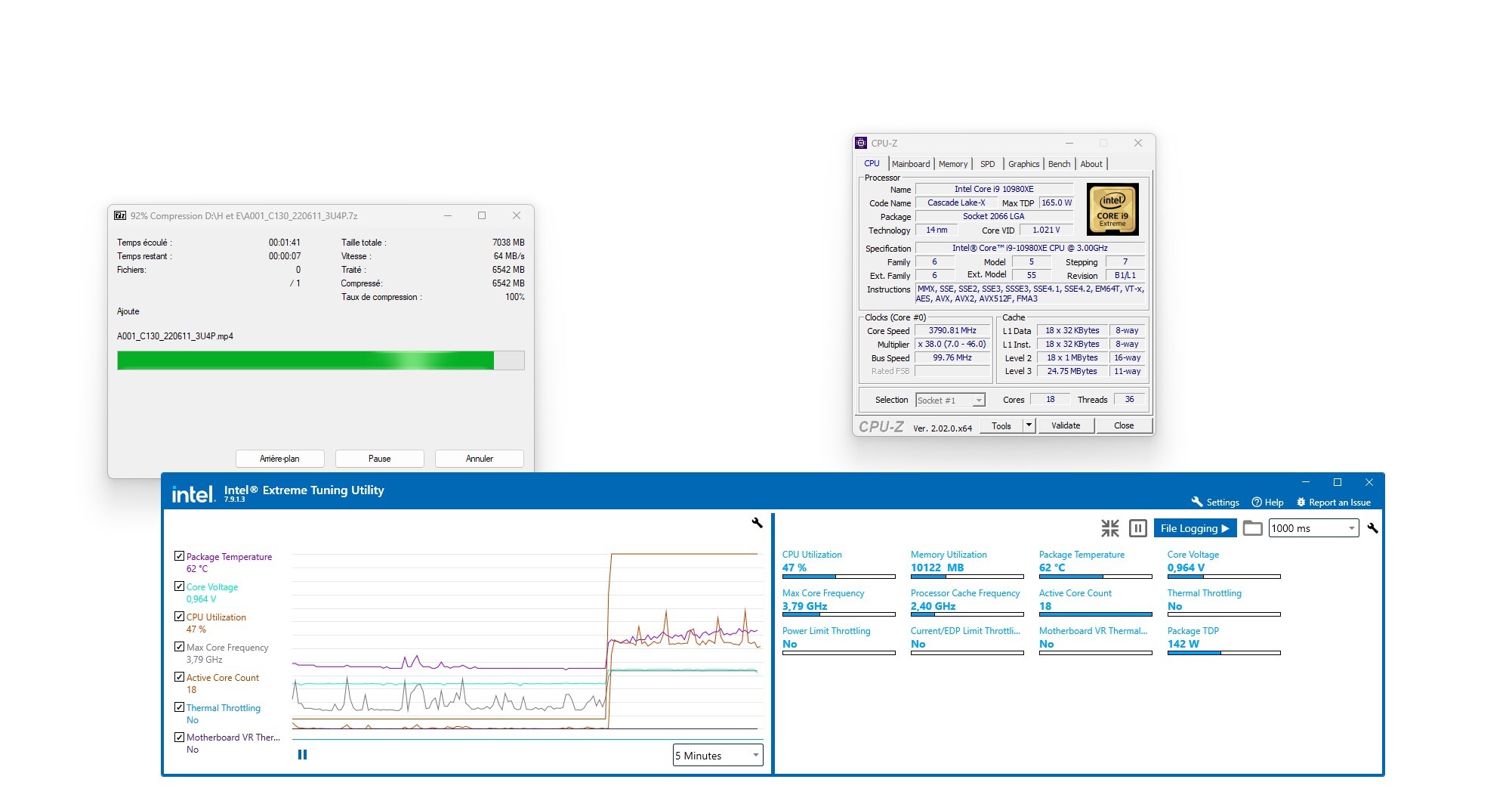1512x801 pixels.
Task: Uncheck Package Temperature graph checkbox
Action: tap(179, 556)
